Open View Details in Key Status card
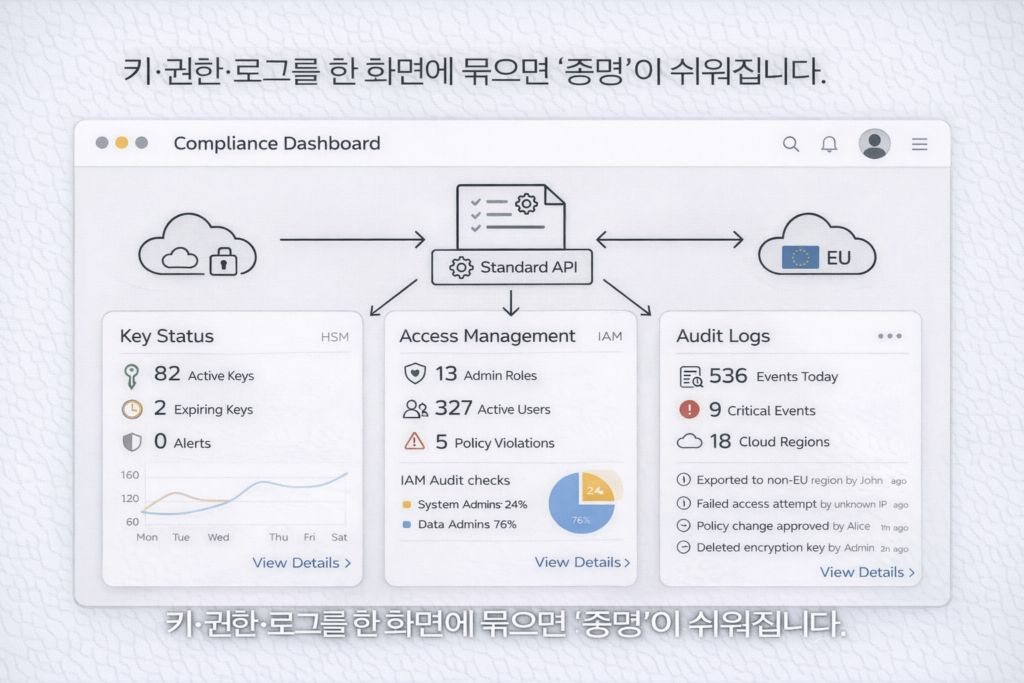Image resolution: width=1024 pixels, height=683 pixels. 302,563
